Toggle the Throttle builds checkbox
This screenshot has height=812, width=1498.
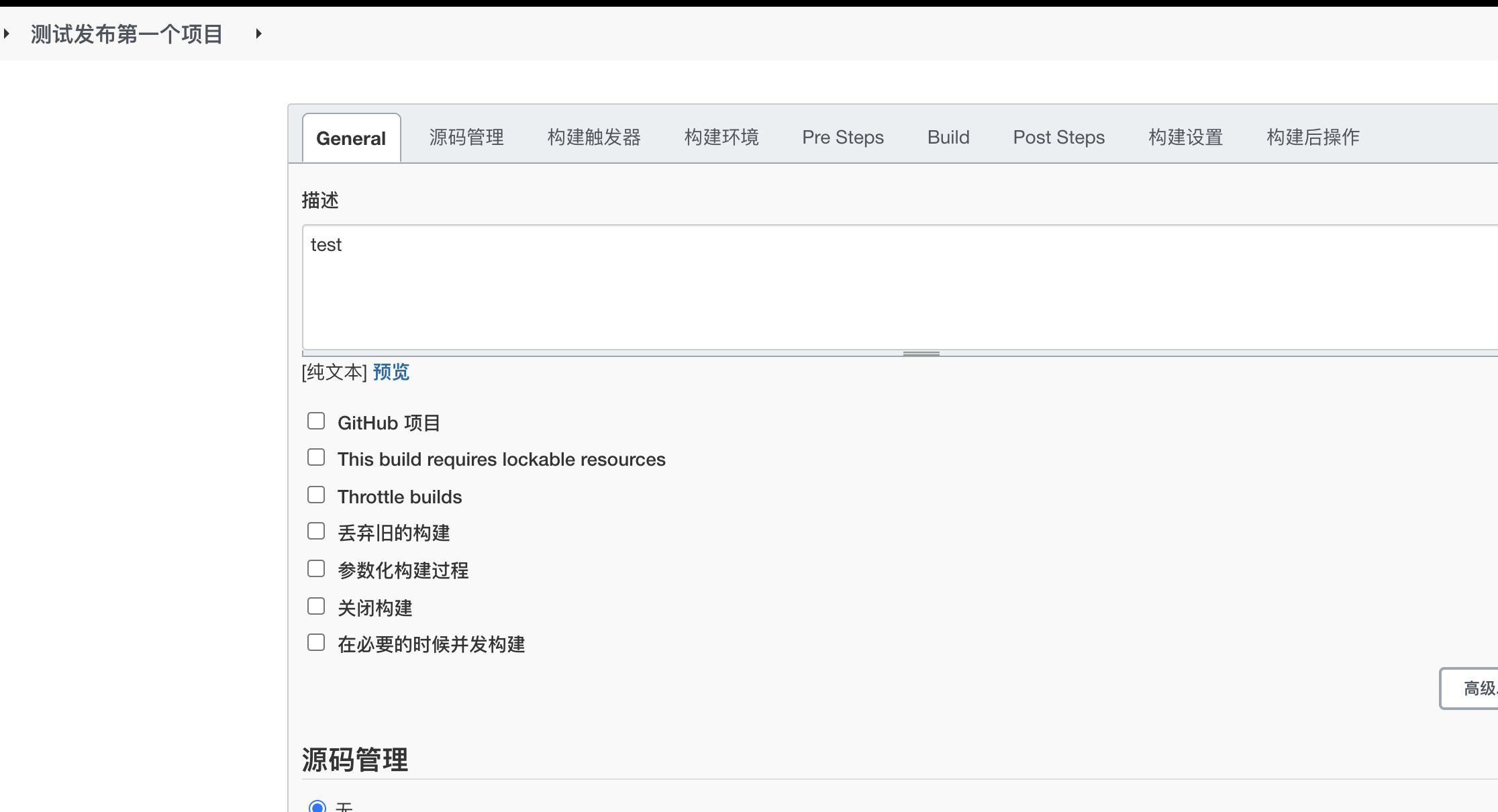[316, 495]
